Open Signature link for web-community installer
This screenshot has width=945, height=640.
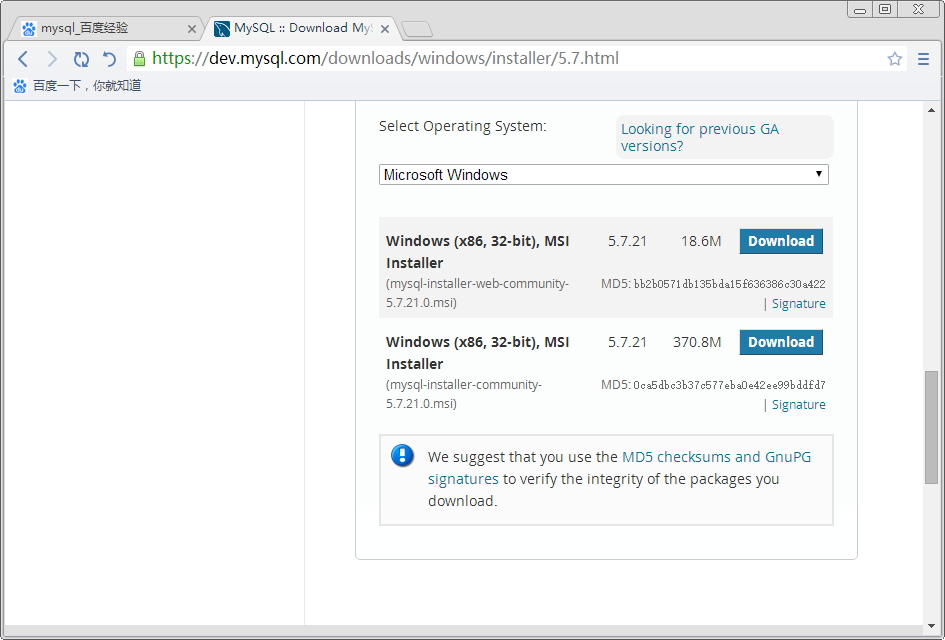click(x=798, y=304)
